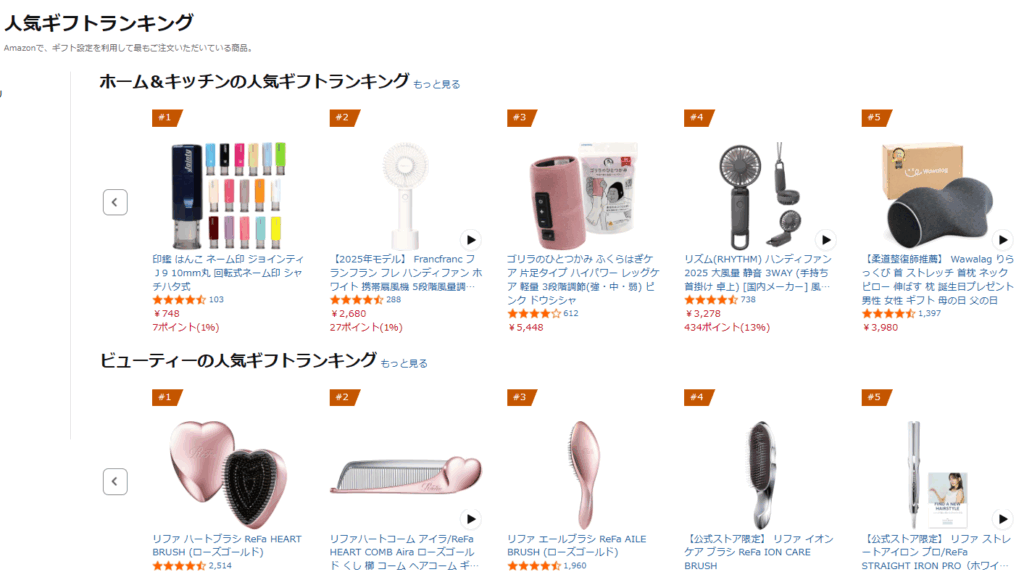Viewport: 1024px width, 572px height.
Task: Play video on Rhythm handy fan product
Action: pyautogui.click(x=825, y=240)
